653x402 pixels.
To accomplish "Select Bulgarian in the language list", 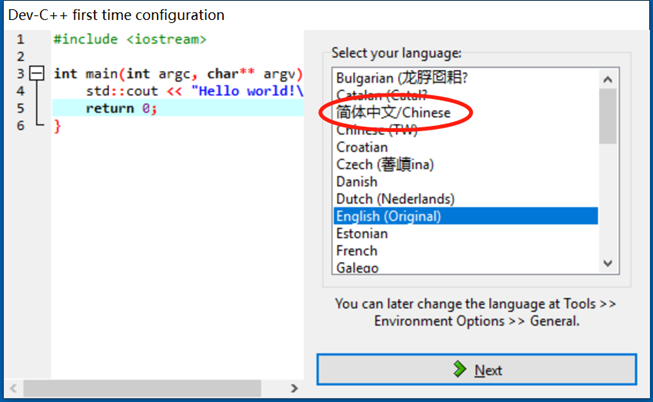I will pyautogui.click(x=466, y=78).
